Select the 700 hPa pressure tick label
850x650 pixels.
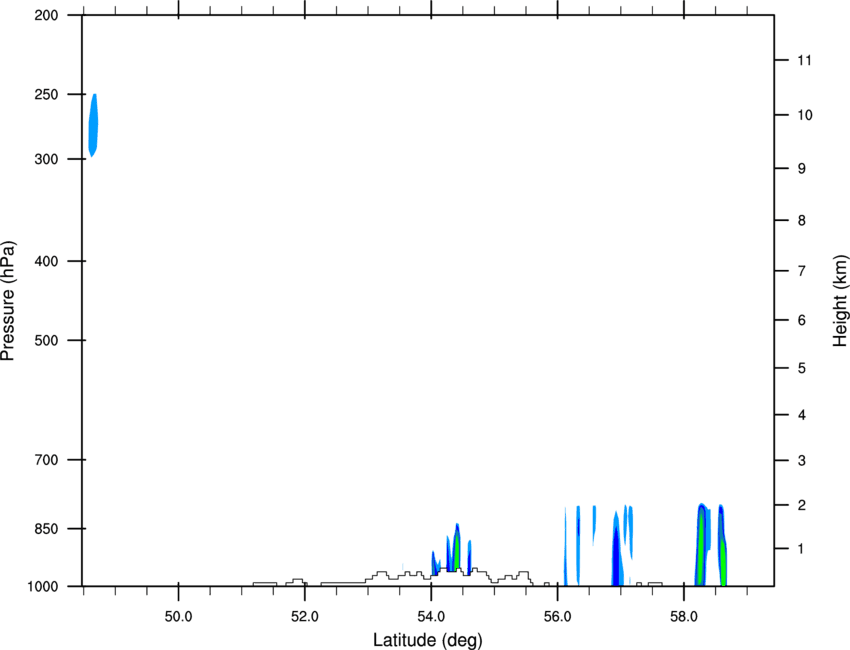[46, 460]
